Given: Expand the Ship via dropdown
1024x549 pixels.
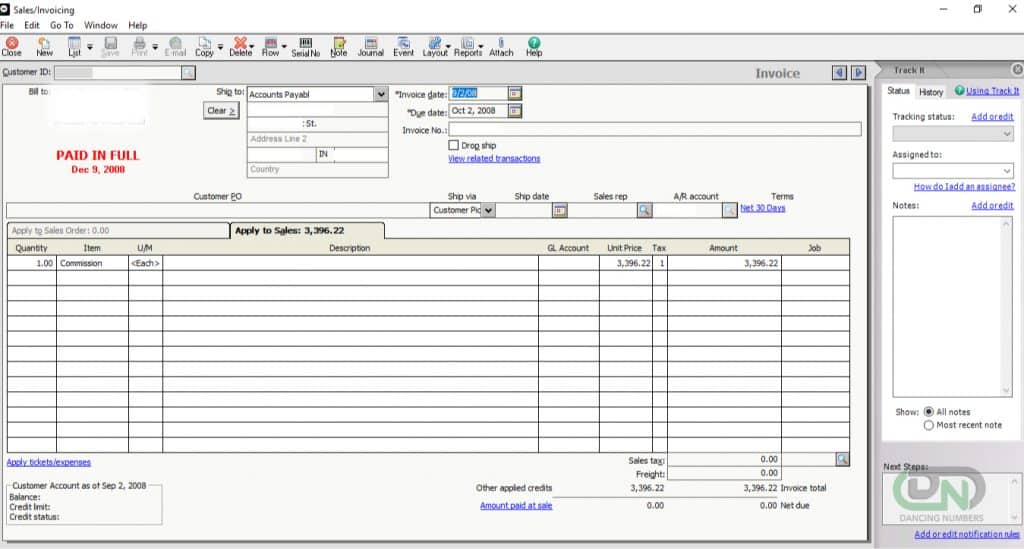Looking at the screenshot, I should point(488,210).
